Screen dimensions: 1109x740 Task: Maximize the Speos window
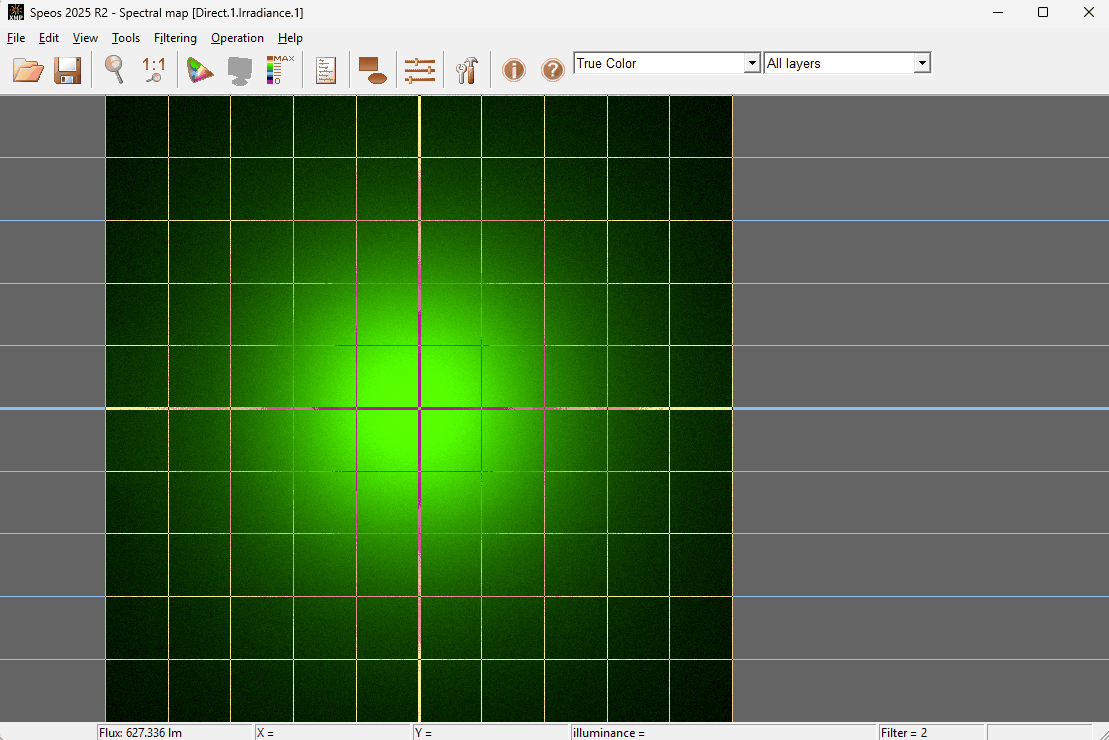1043,13
